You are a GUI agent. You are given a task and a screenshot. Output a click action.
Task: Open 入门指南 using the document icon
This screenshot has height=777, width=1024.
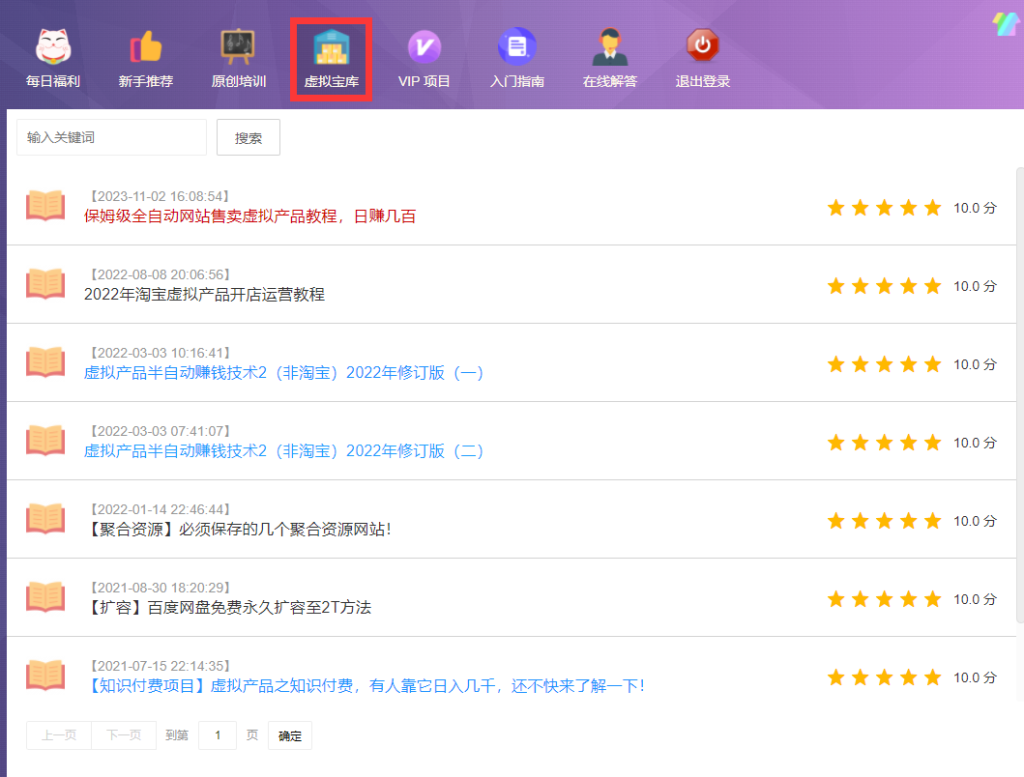[x=516, y=45]
